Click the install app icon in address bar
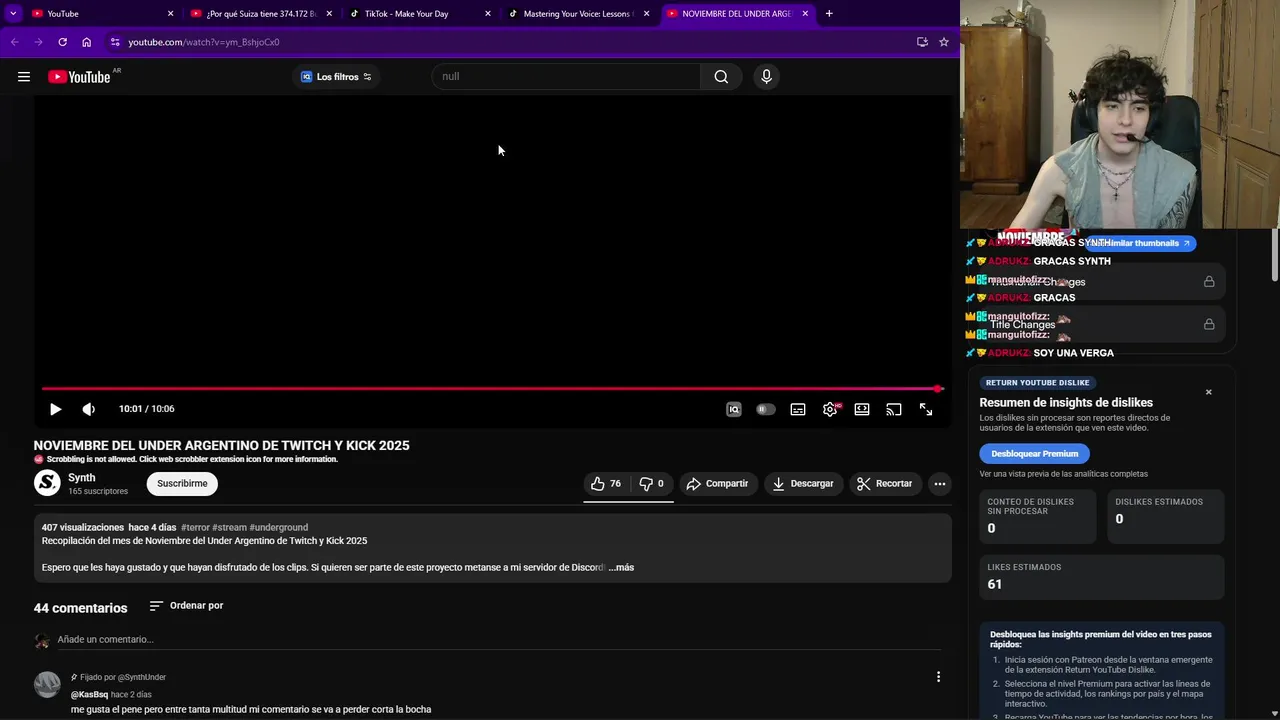The height and width of the screenshot is (720, 1280). coord(922,42)
